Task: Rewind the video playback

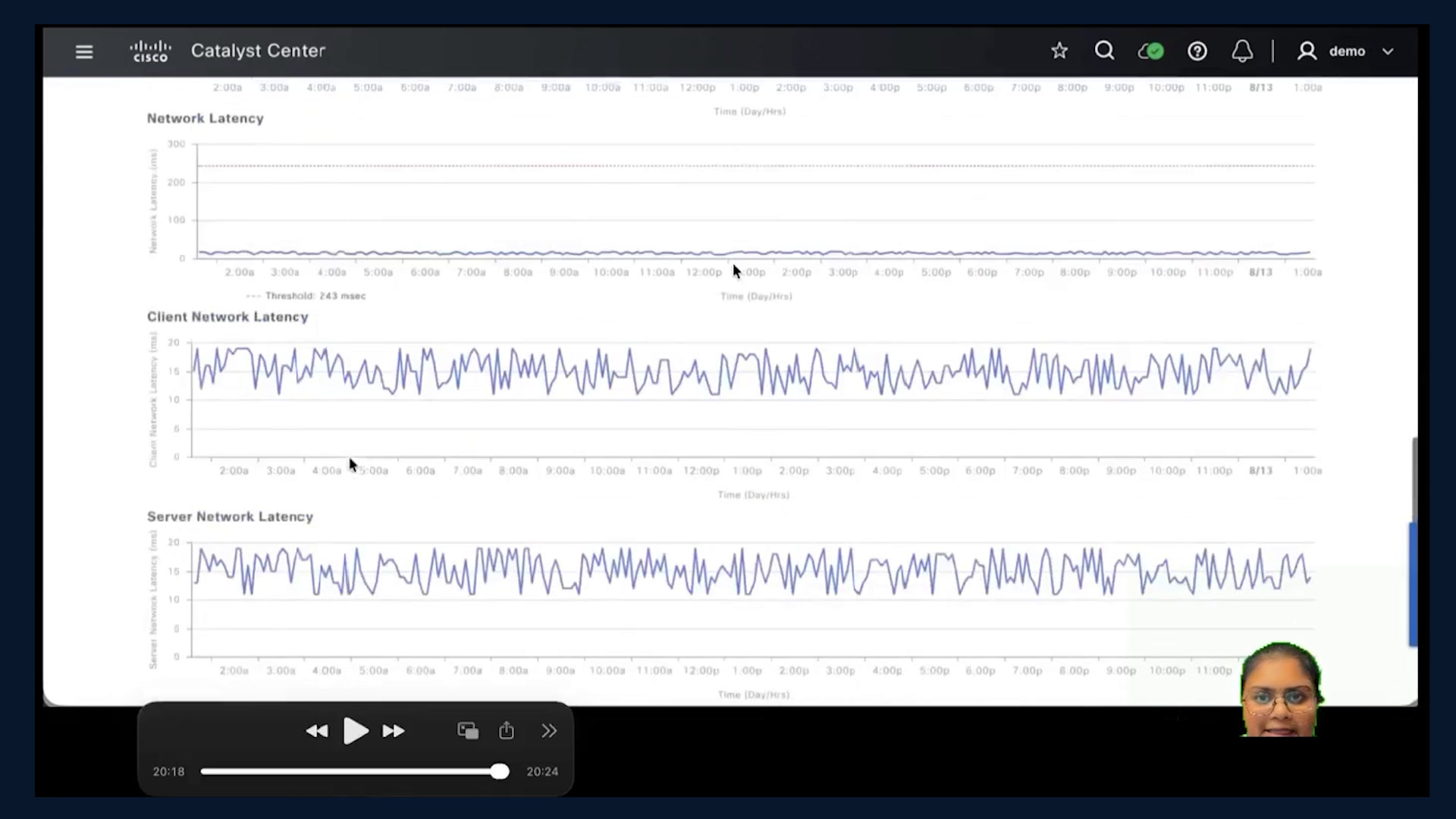Action: [317, 731]
